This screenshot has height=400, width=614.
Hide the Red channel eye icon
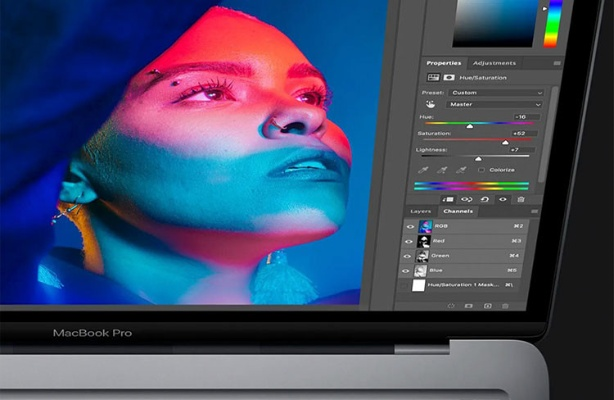[410, 241]
